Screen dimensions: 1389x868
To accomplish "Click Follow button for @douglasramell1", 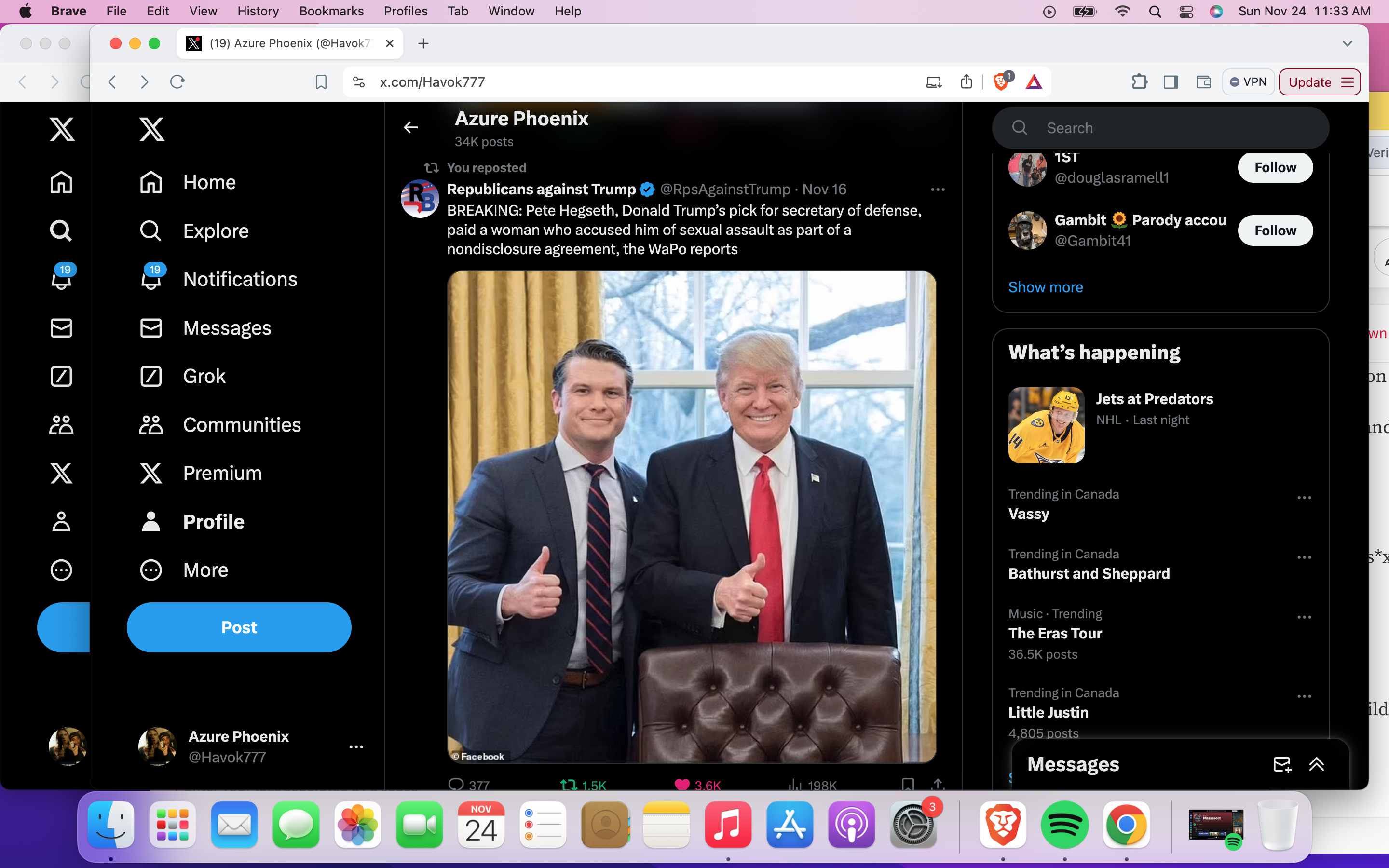I will coord(1275,167).
